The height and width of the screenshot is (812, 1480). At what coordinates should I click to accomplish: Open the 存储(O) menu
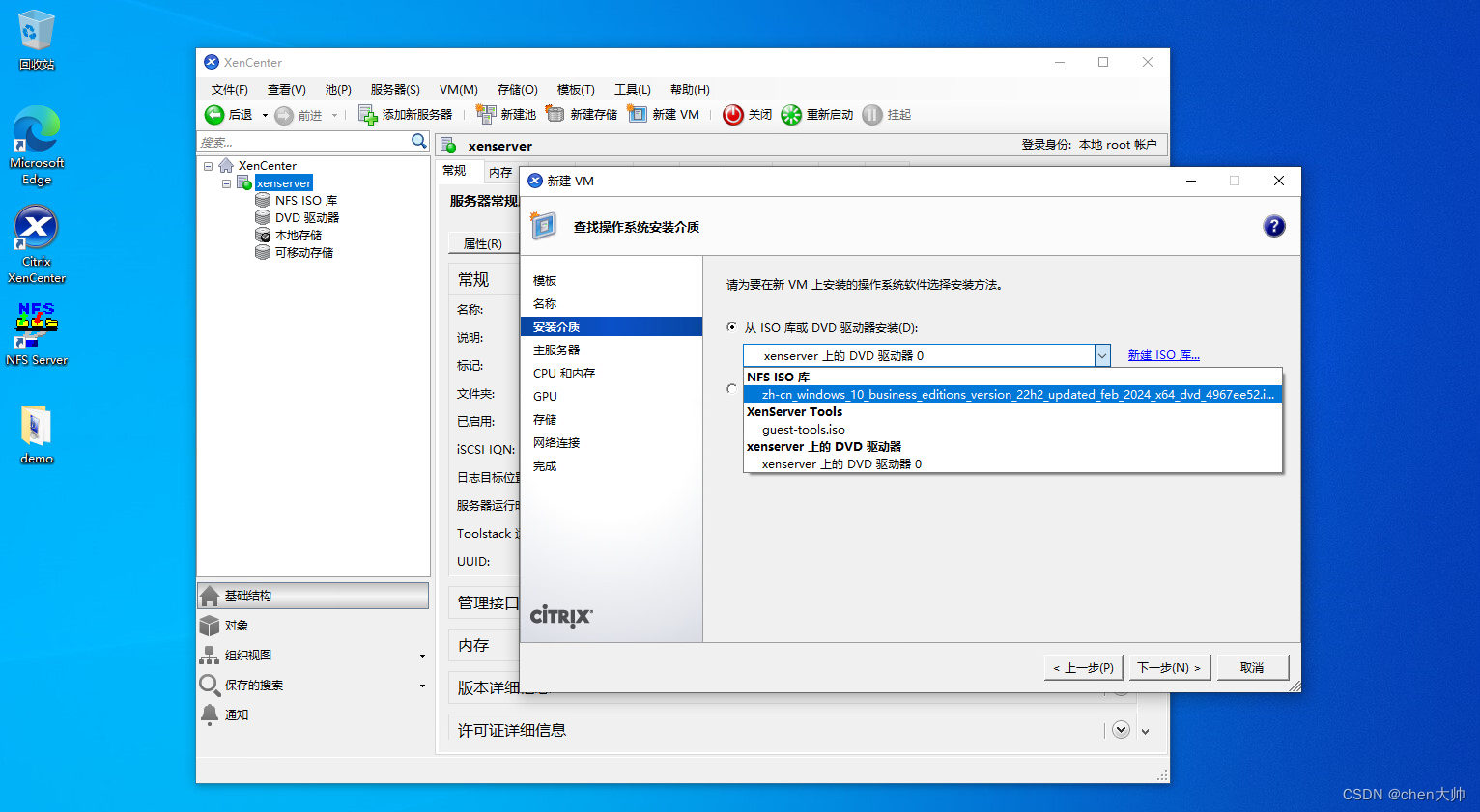point(518,90)
